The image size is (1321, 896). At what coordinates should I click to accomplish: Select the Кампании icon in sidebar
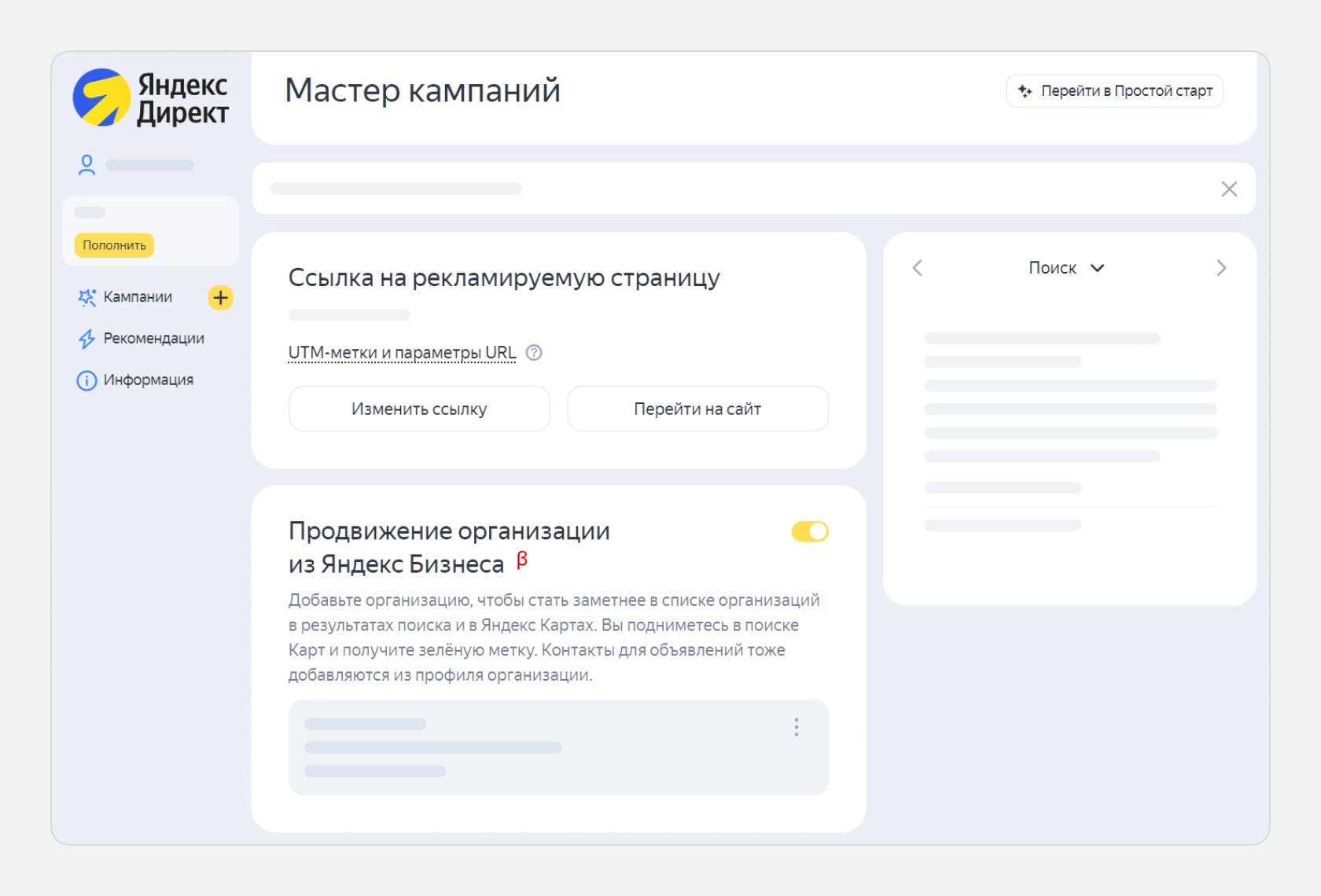click(86, 297)
